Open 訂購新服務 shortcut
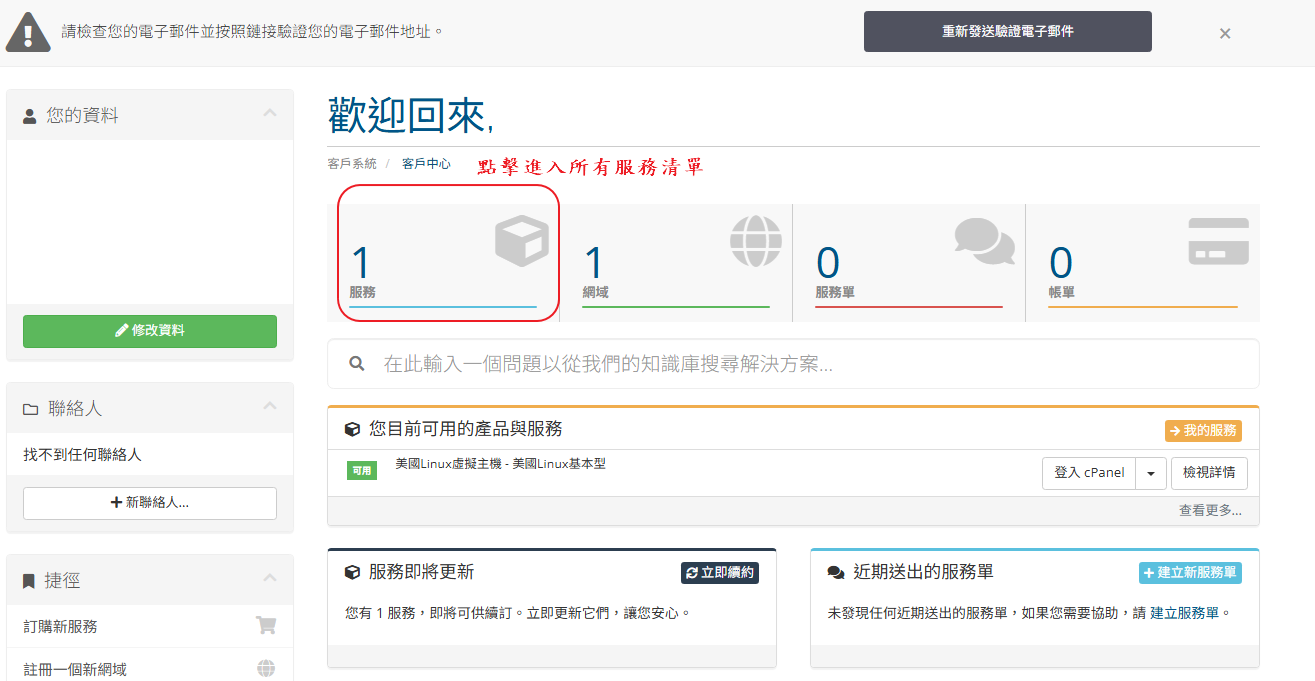Image resolution: width=1315 pixels, height=681 pixels. [61, 627]
